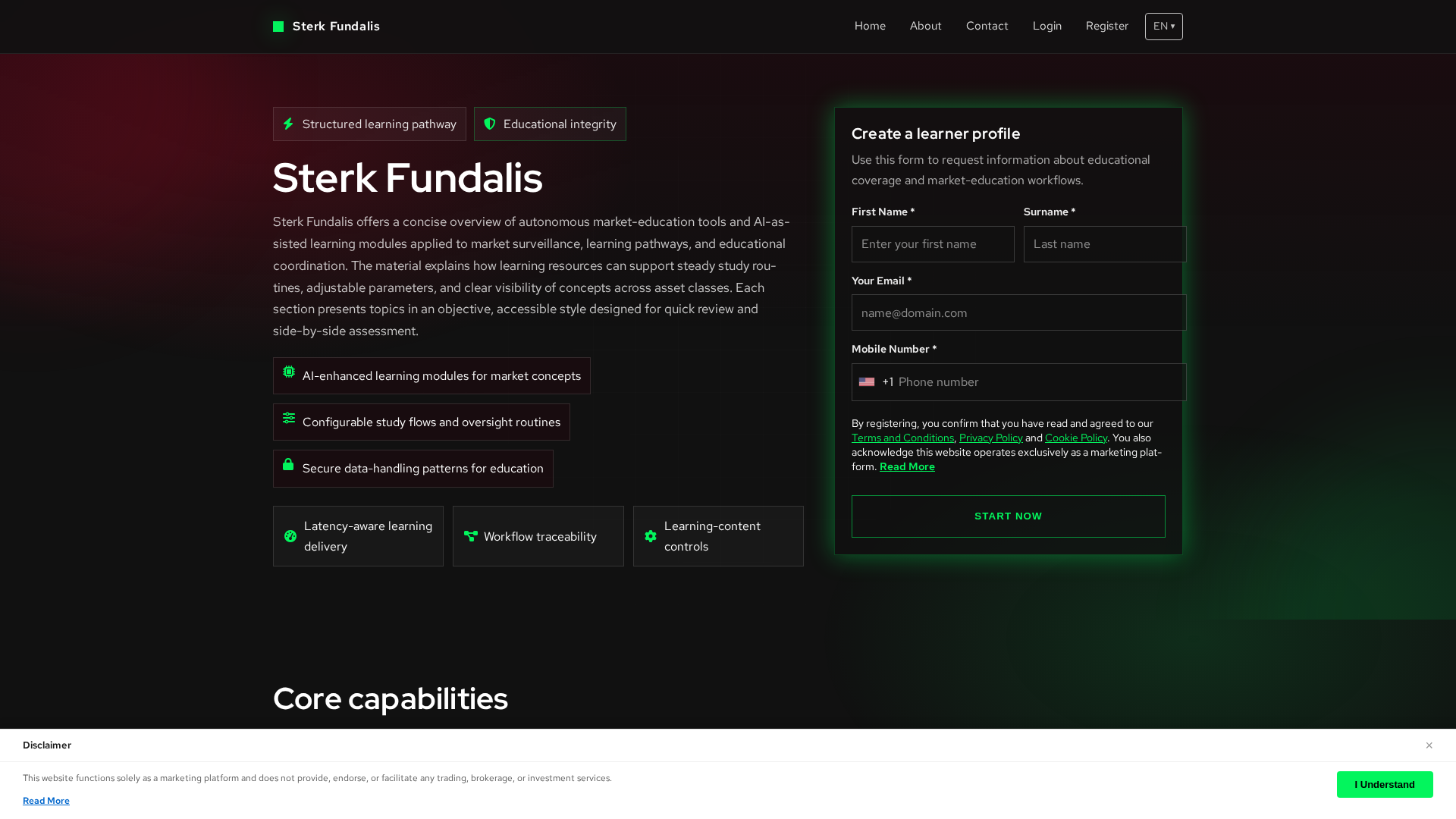This screenshot has width=1456, height=819.
Task: Open the About page from the navbar
Action: pyautogui.click(x=926, y=26)
